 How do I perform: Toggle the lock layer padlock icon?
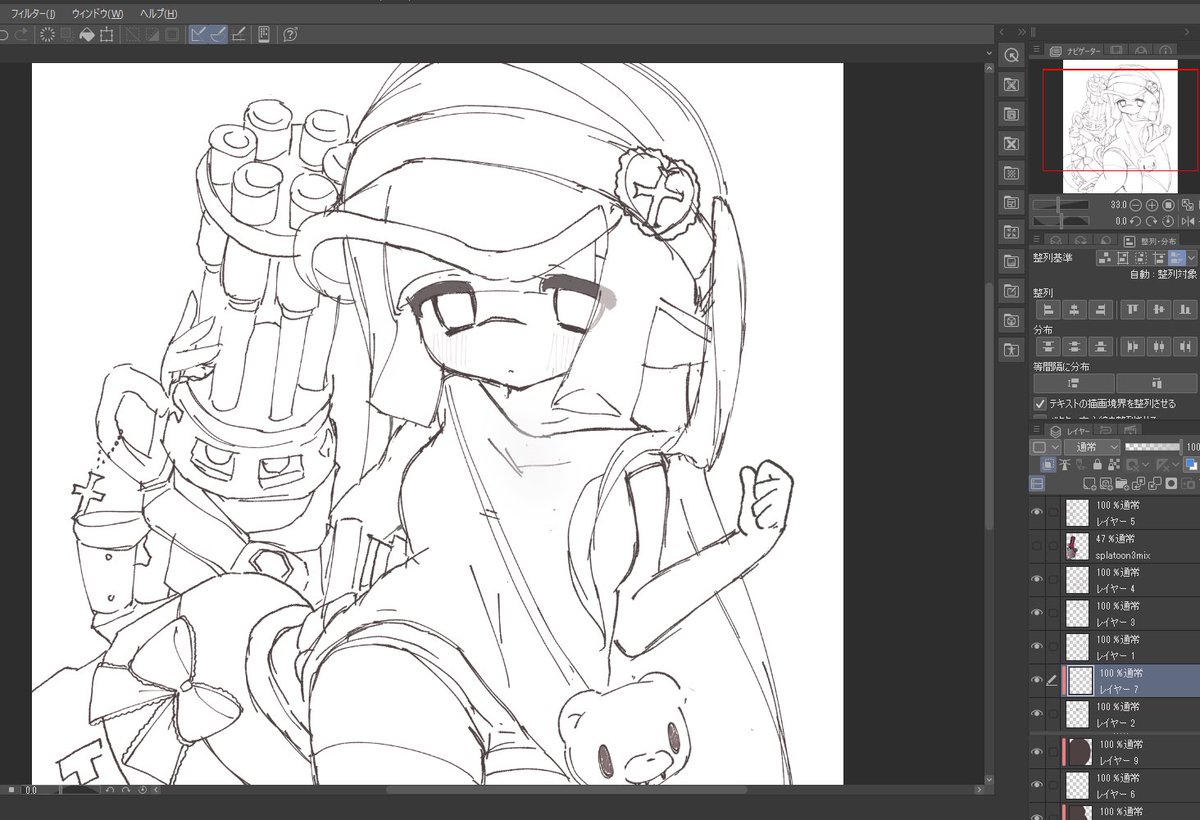[1097, 465]
